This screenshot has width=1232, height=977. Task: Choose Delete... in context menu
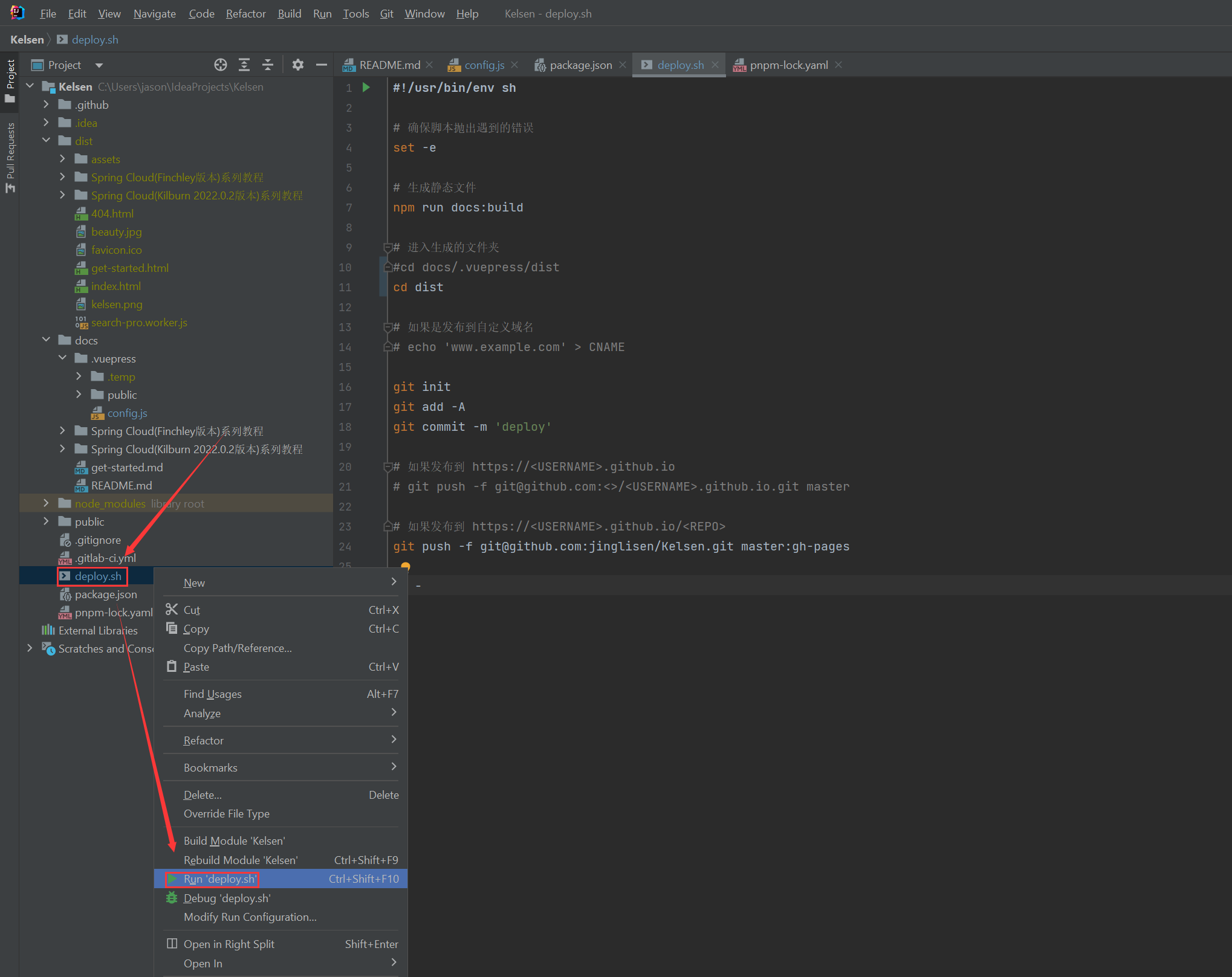(x=281, y=795)
